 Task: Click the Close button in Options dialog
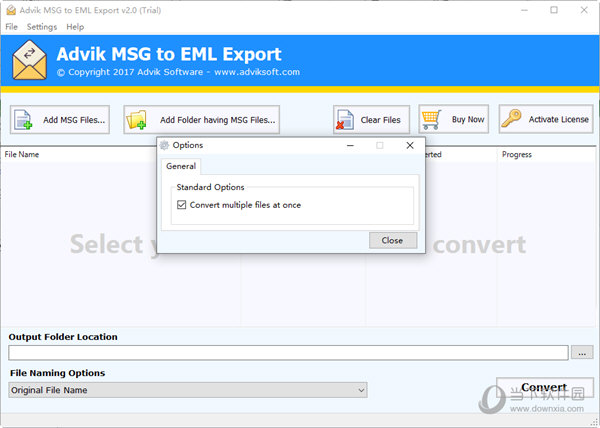coord(393,240)
